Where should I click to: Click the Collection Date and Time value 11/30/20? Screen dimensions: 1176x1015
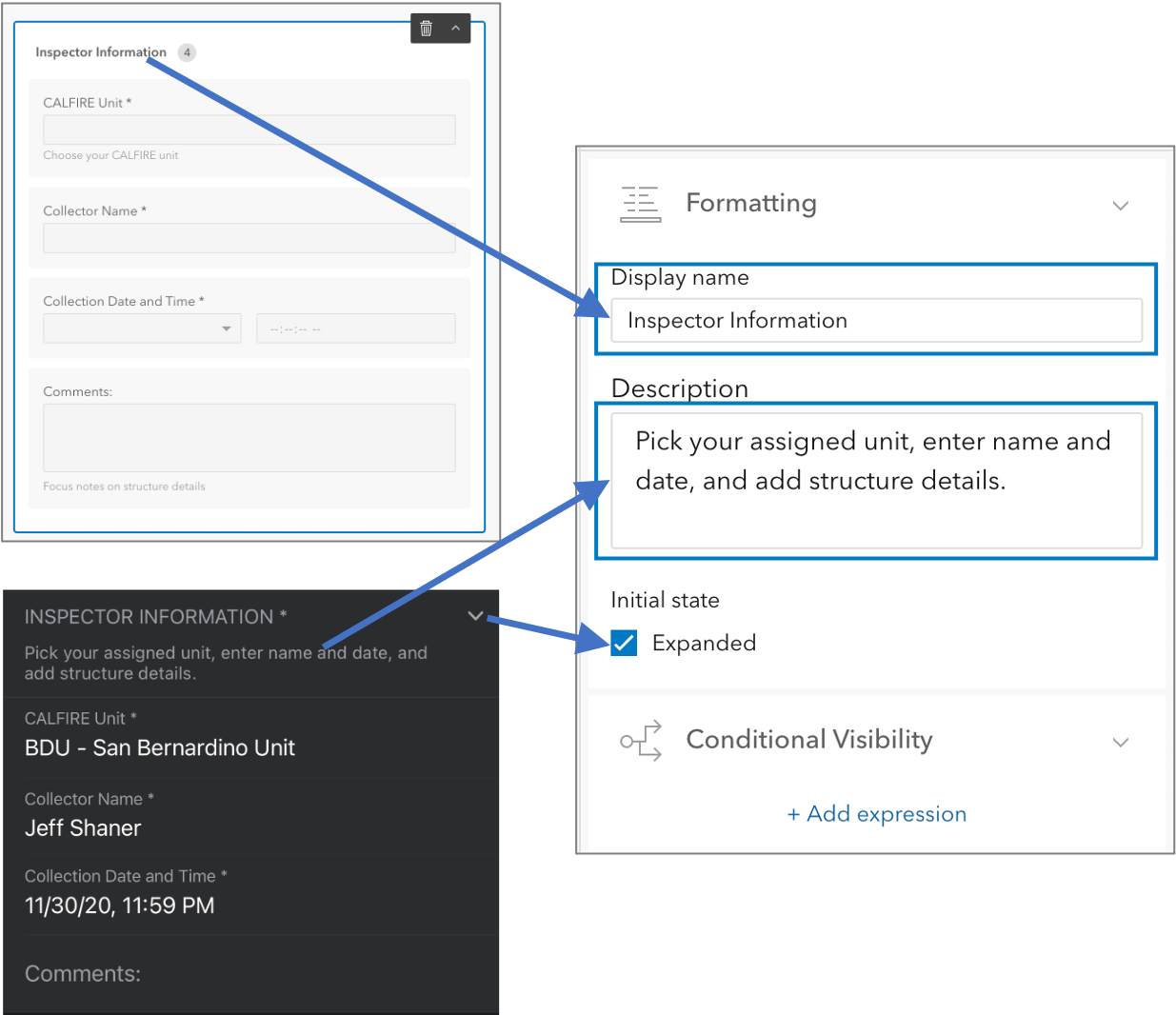pyautogui.click(x=119, y=906)
